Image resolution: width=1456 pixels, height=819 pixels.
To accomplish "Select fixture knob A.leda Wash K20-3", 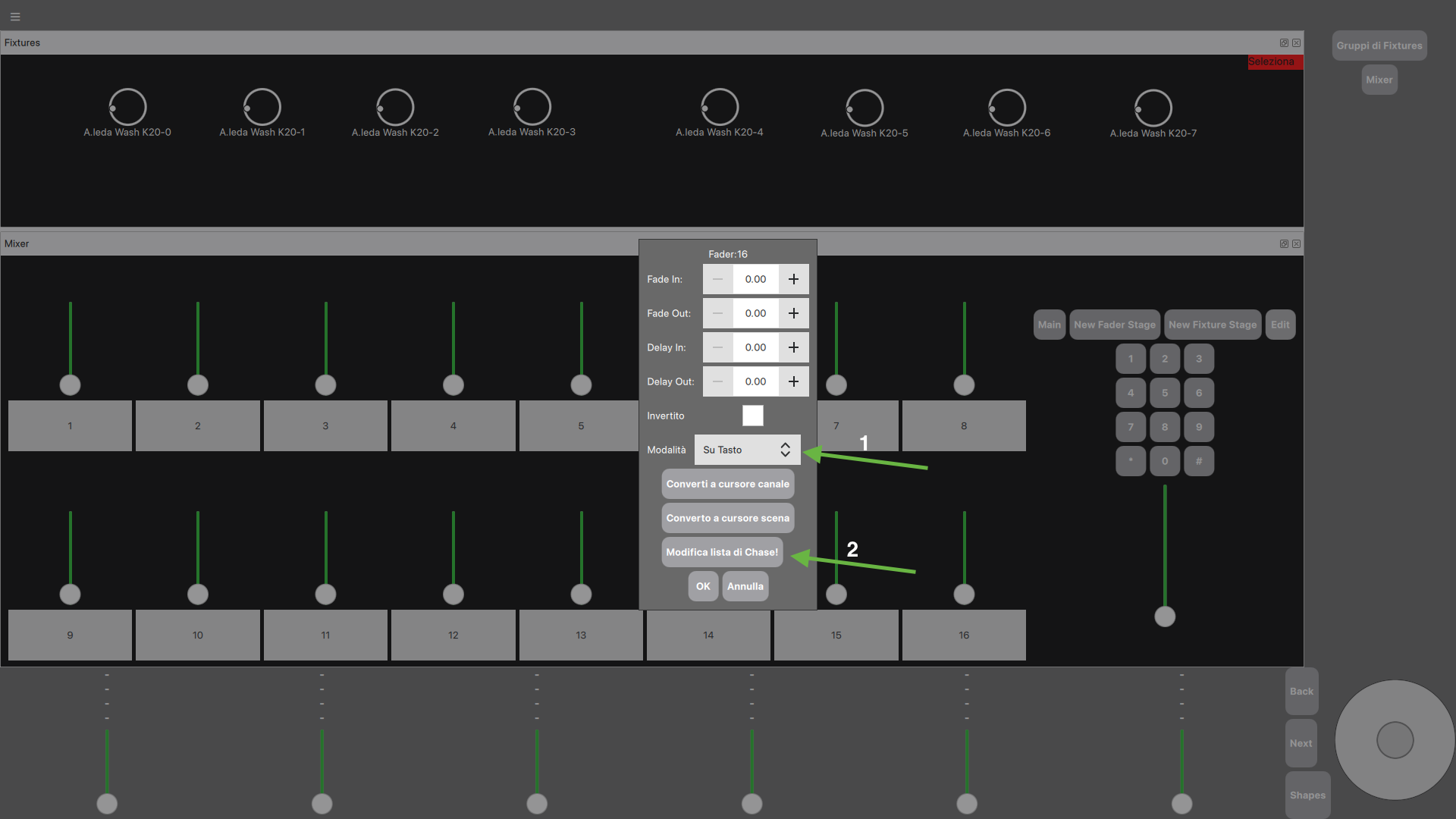I will click(532, 107).
